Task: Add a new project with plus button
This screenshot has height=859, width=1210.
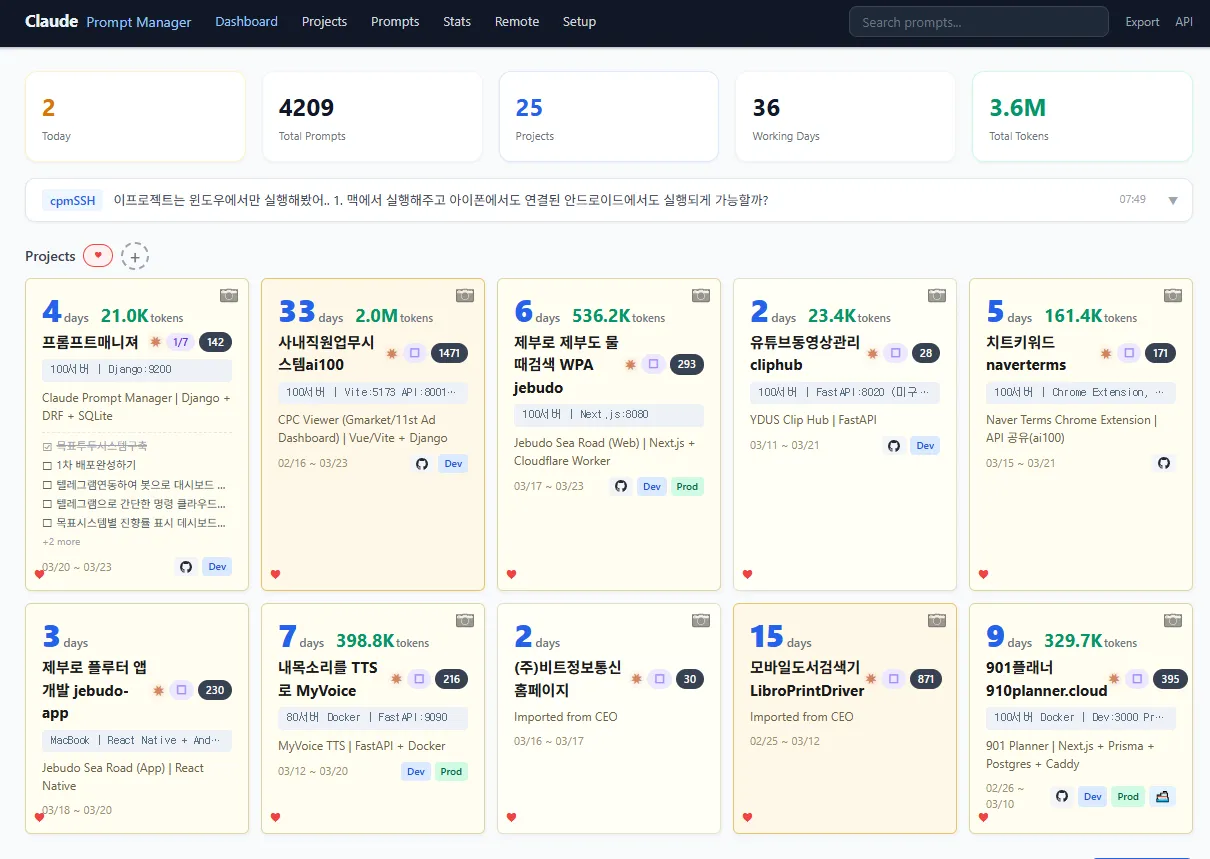Action: 135,257
